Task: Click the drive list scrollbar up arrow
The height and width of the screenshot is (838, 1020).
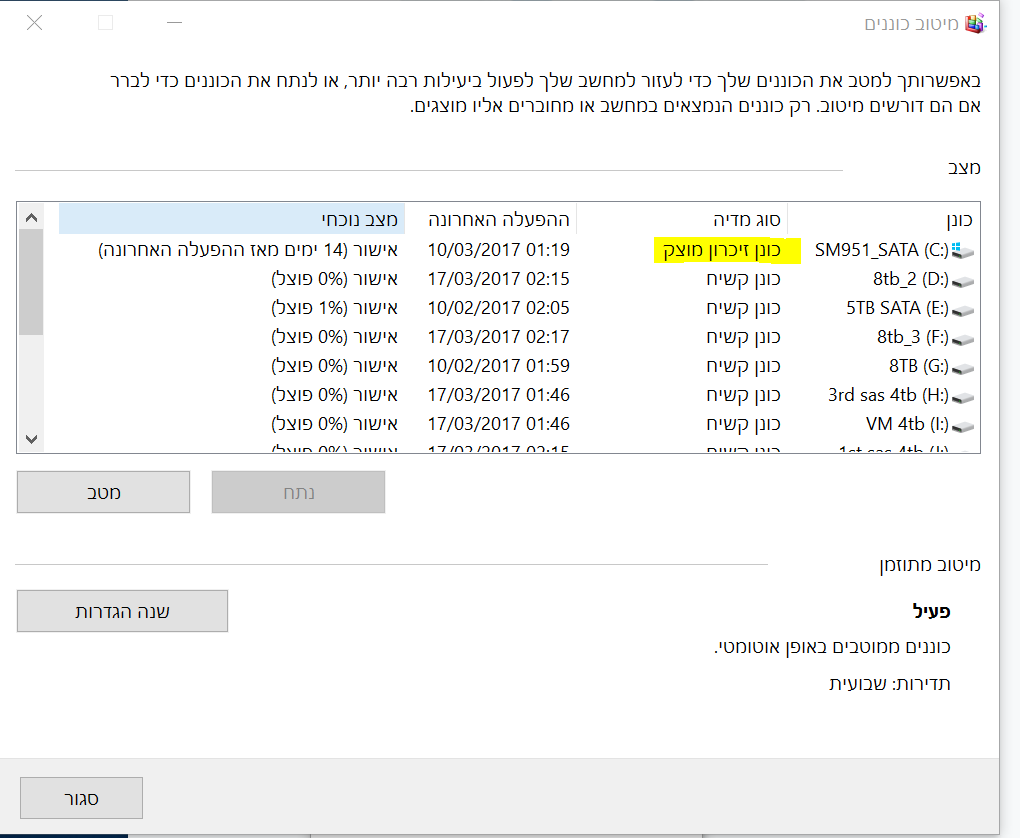Action: [x=31, y=217]
